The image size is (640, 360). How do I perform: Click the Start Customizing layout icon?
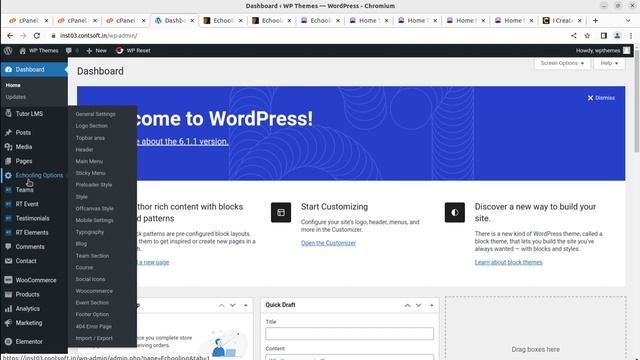click(x=281, y=212)
